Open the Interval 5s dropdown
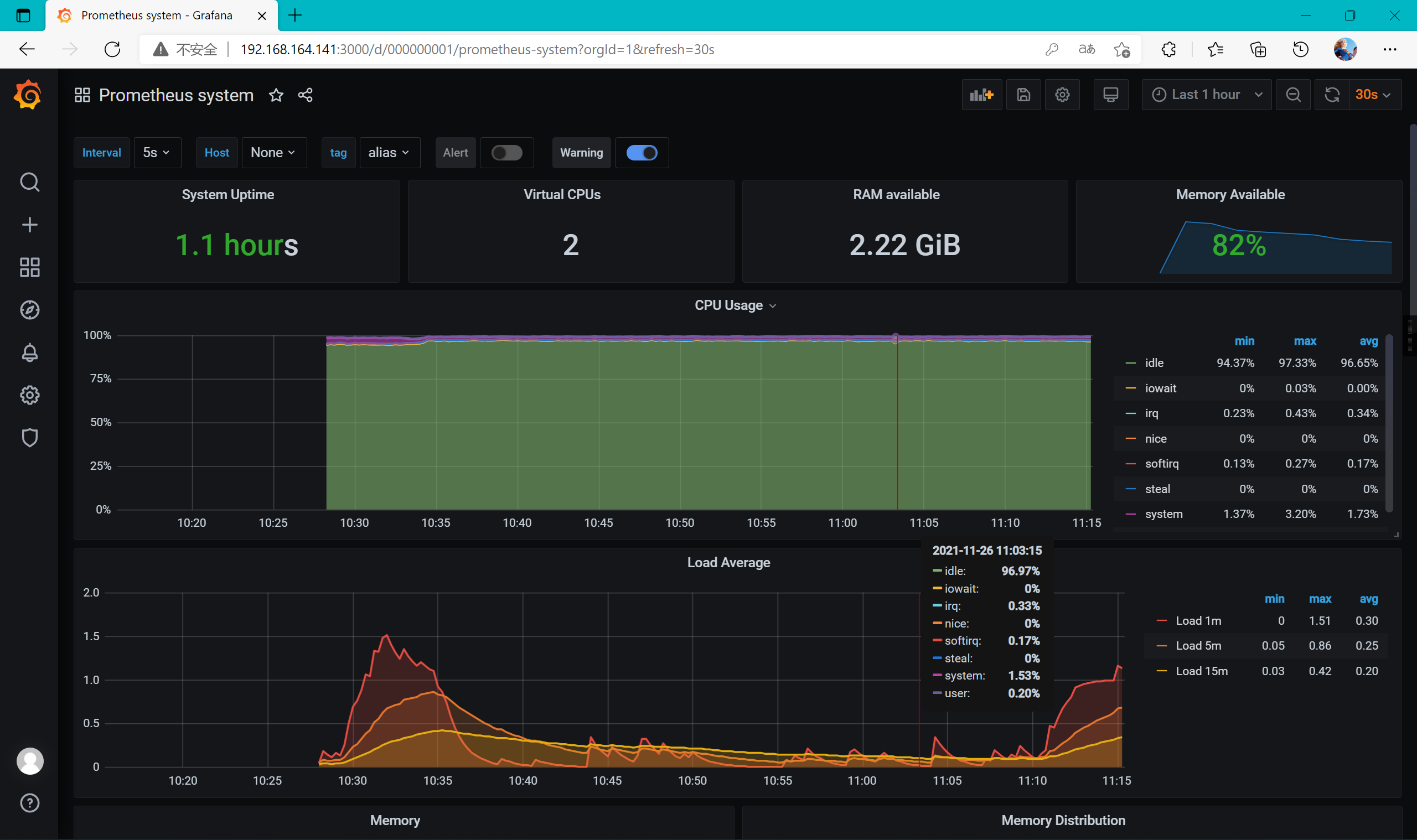Image resolution: width=1417 pixels, height=840 pixels. pyautogui.click(x=157, y=153)
